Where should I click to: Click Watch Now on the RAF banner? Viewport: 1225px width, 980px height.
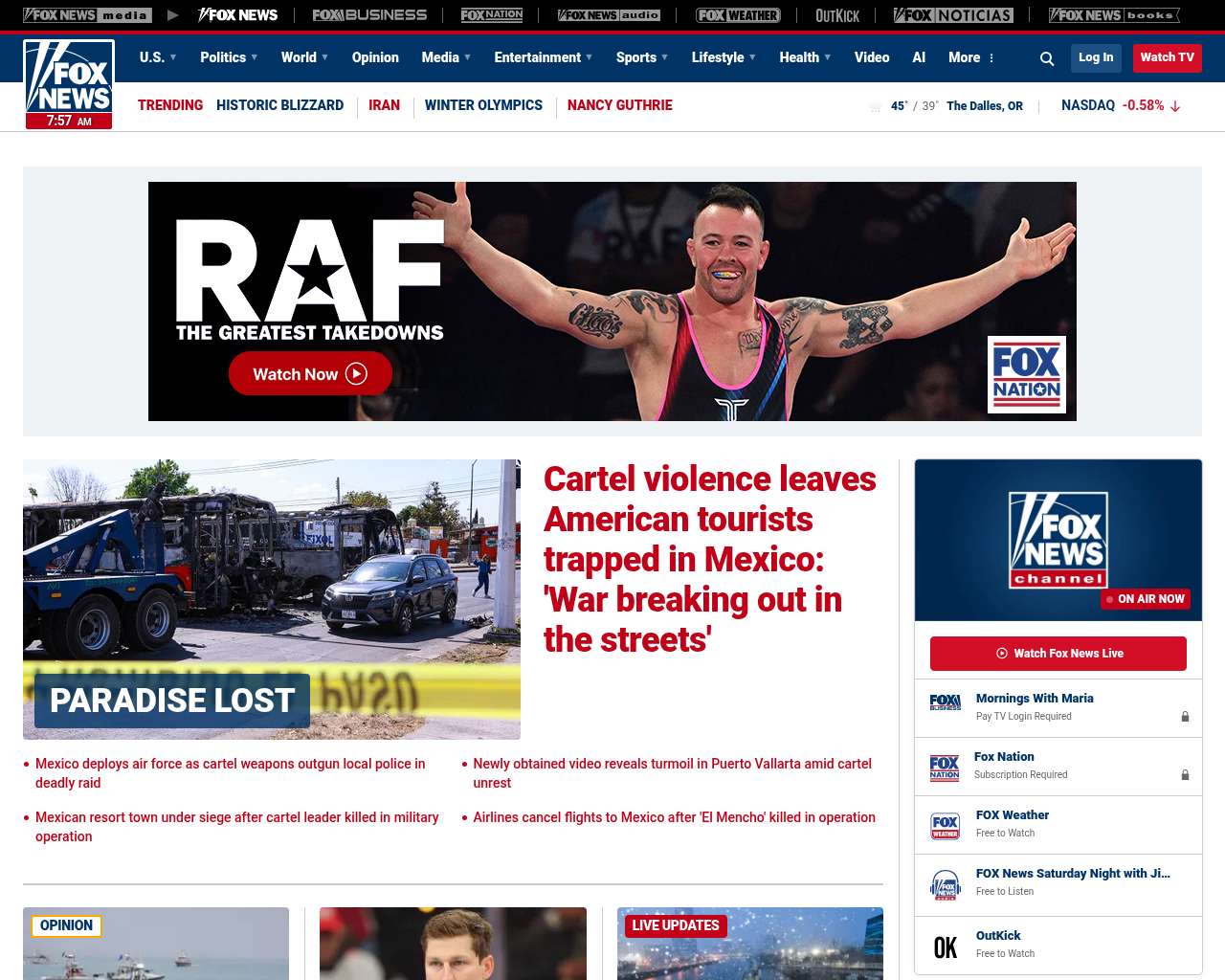tap(310, 374)
